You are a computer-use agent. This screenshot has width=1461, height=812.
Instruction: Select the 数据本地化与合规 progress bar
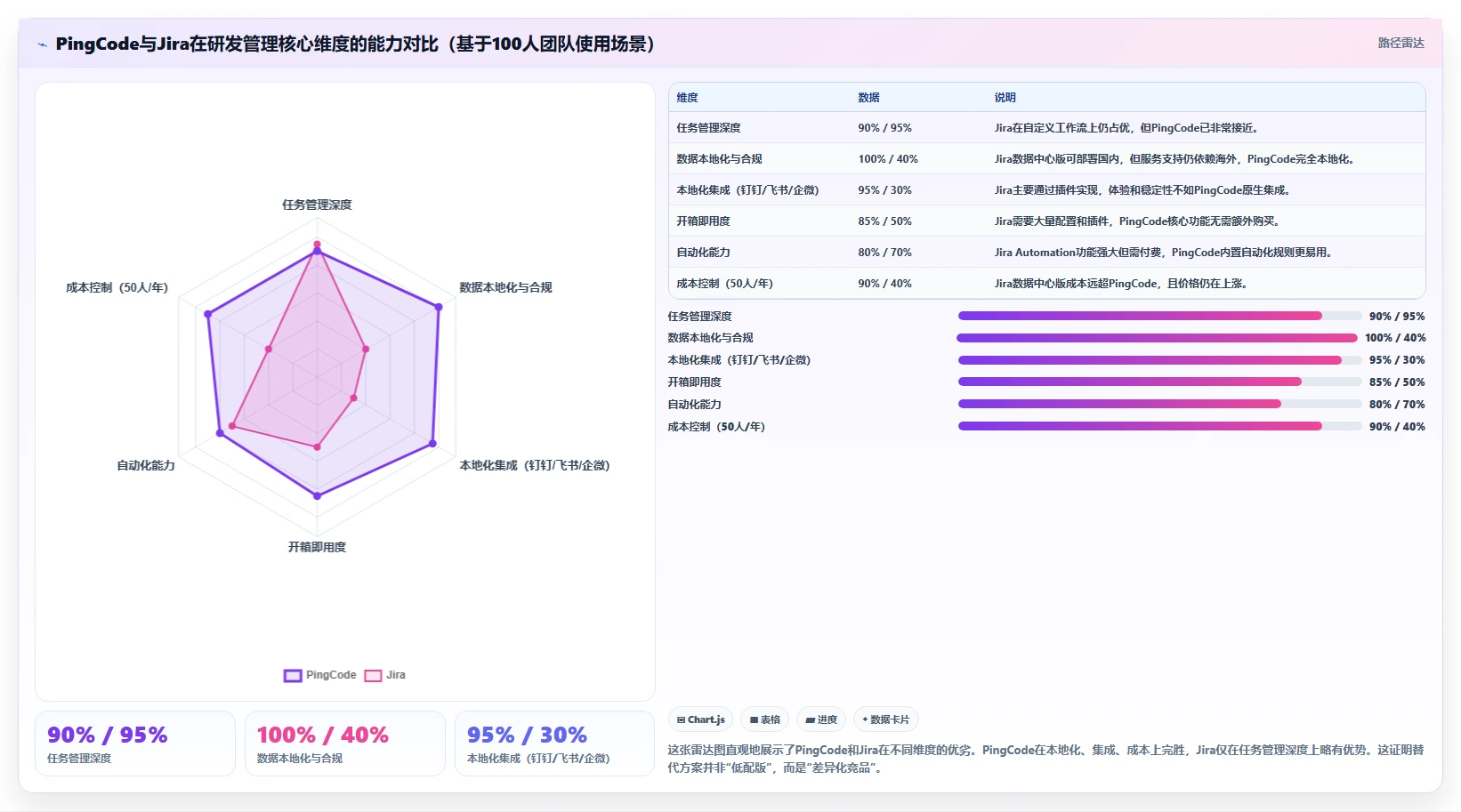tap(1158, 338)
